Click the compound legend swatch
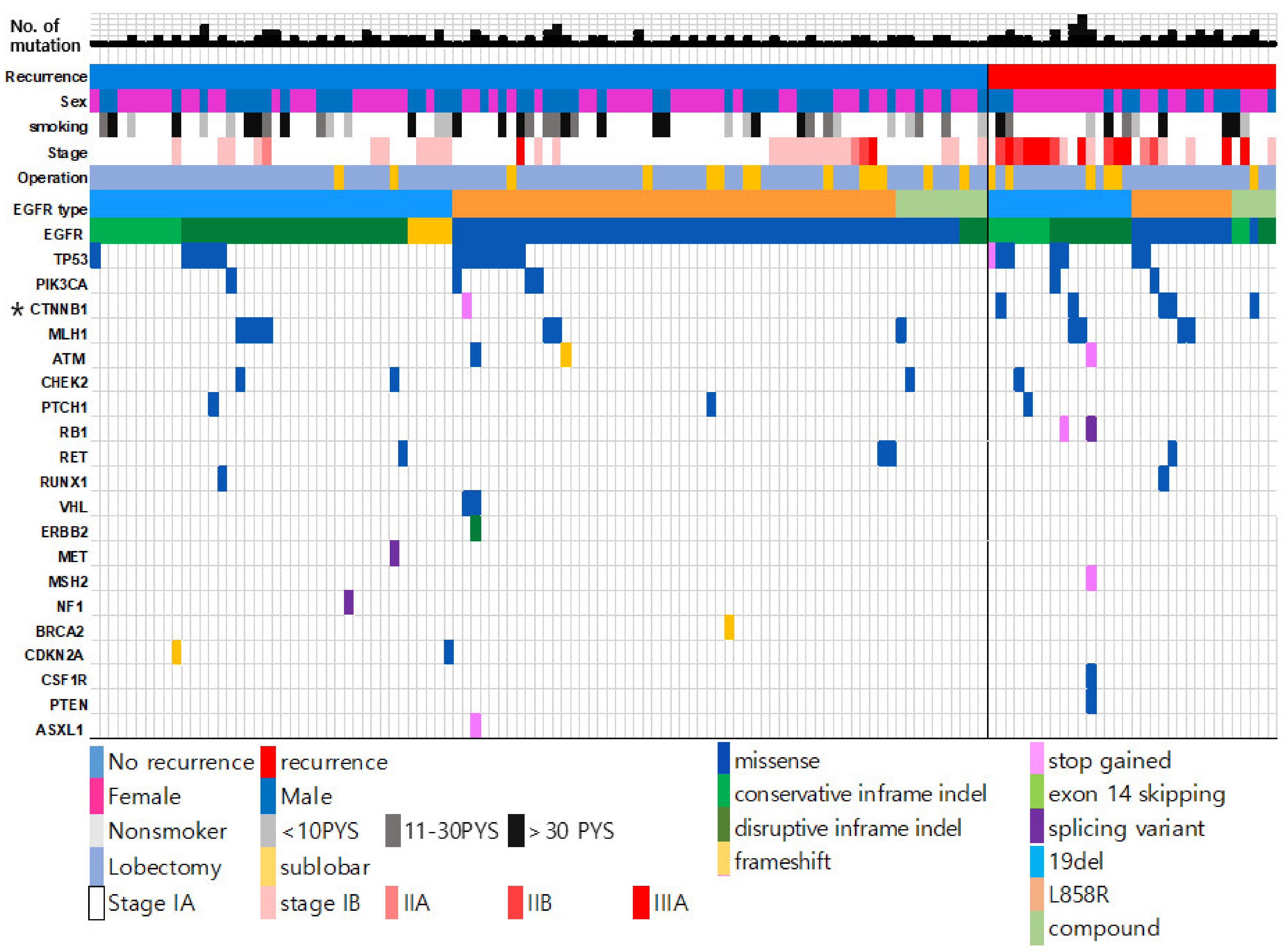1288x951 pixels. coord(1036,928)
